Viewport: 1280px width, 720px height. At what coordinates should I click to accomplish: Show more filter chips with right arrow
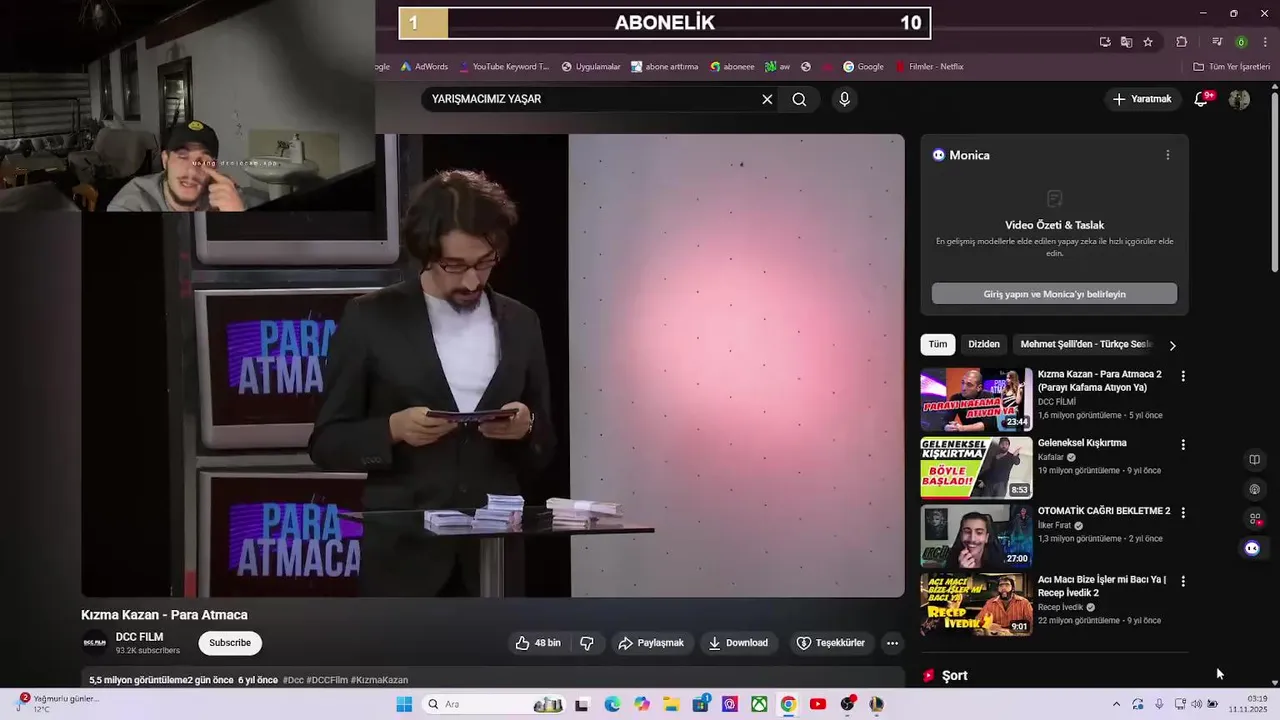pos(1172,345)
